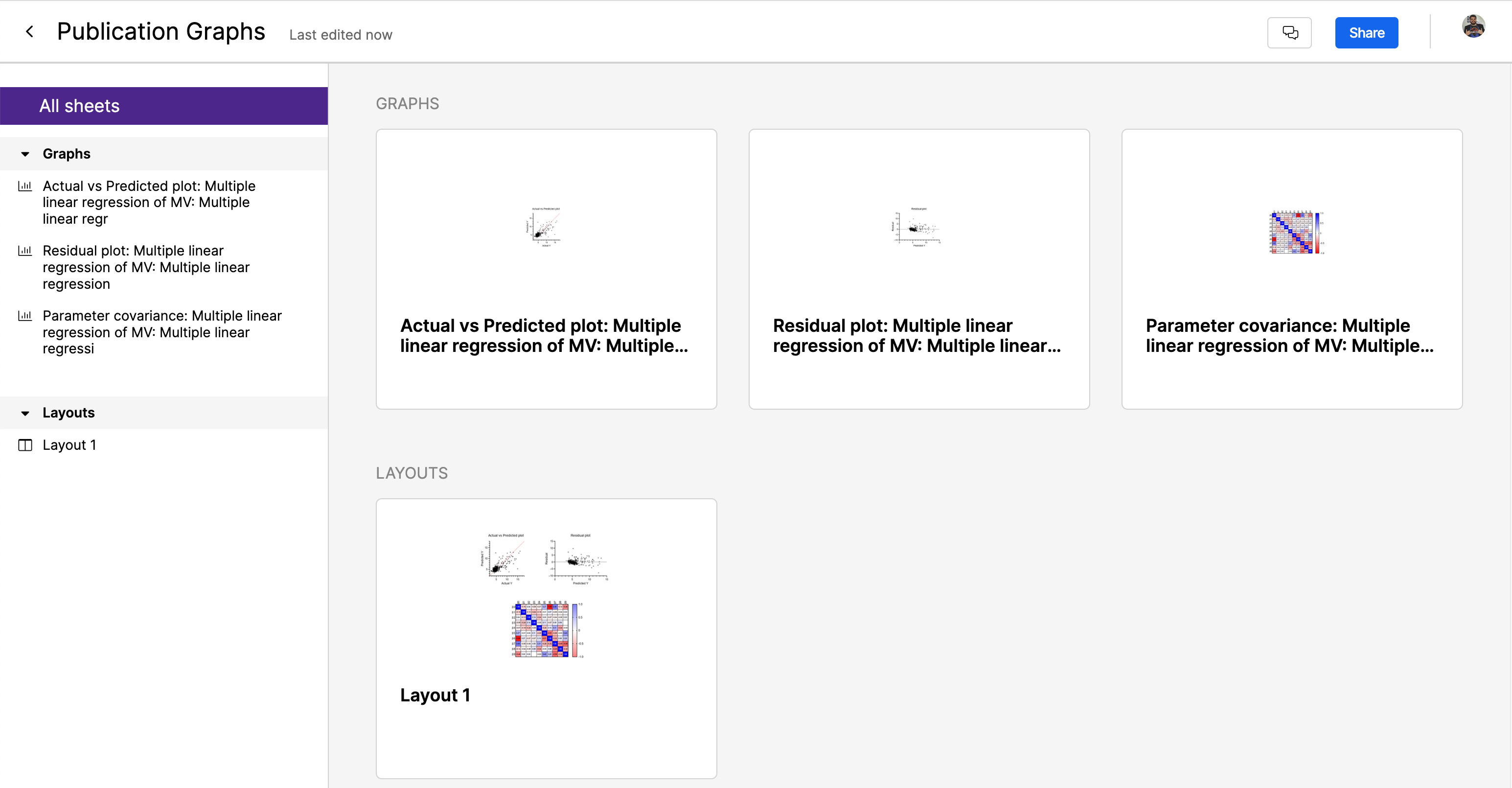This screenshot has width=1512, height=788.
Task: Open the Actual vs Predicted plot graph card
Action: click(x=545, y=270)
